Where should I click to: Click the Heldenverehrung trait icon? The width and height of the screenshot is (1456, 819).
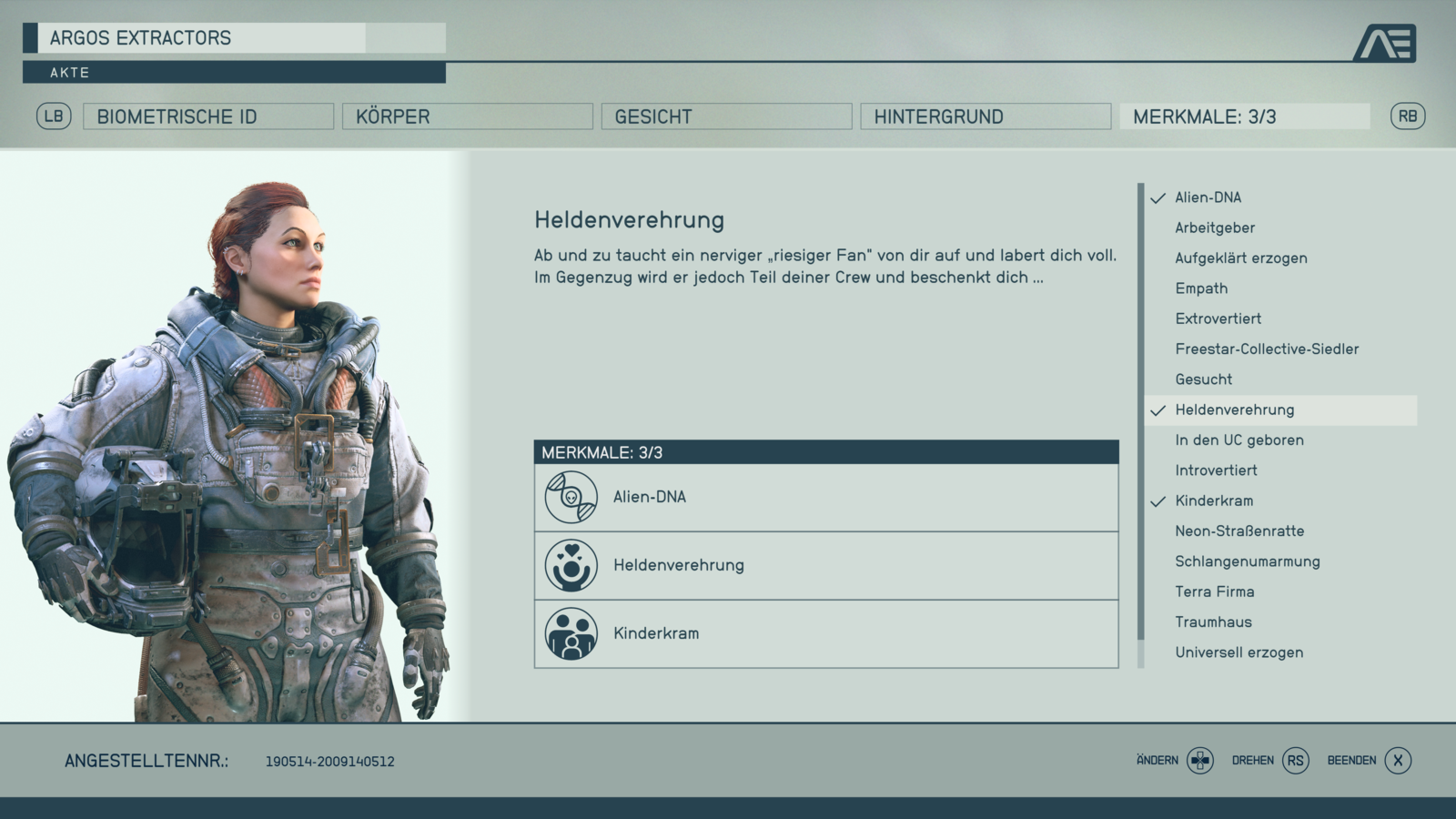point(571,565)
